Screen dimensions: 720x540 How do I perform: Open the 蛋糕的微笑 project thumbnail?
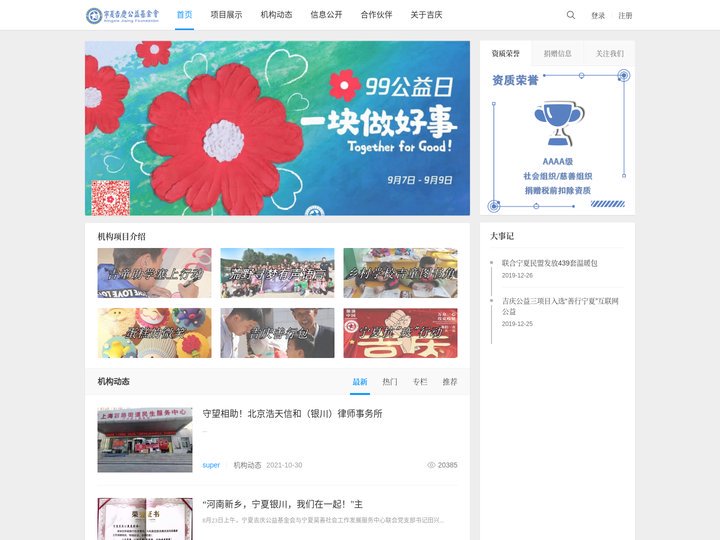click(154, 333)
